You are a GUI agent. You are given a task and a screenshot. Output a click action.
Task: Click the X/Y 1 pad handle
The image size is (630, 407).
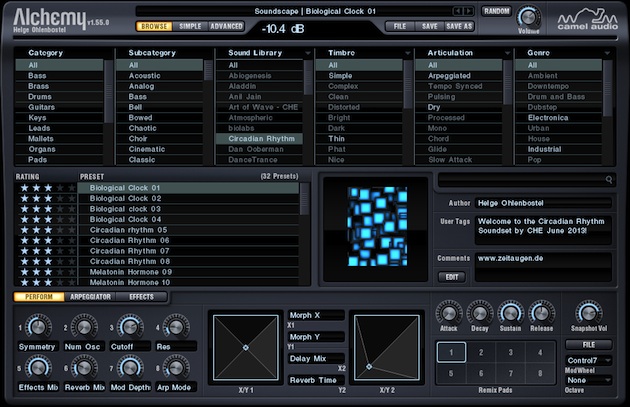245,348
